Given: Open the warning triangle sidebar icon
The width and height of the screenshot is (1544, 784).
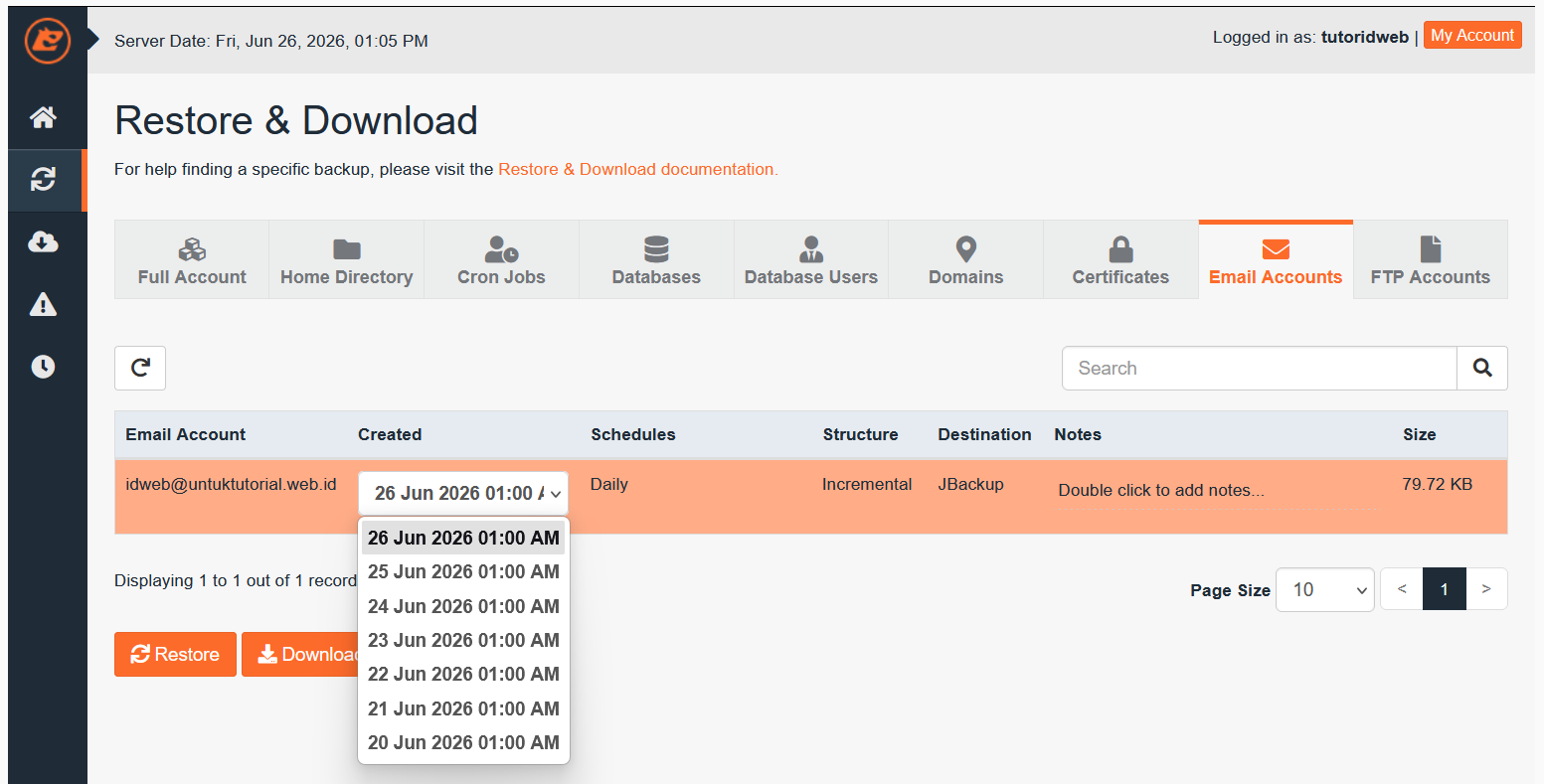Looking at the screenshot, I should (x=43, y=304).
